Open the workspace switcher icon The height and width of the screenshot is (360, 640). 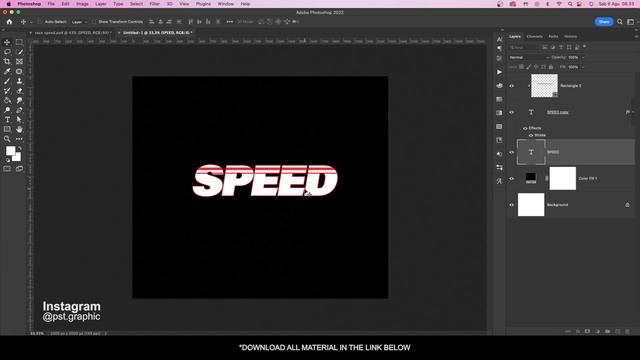click(x=631, y=22)
